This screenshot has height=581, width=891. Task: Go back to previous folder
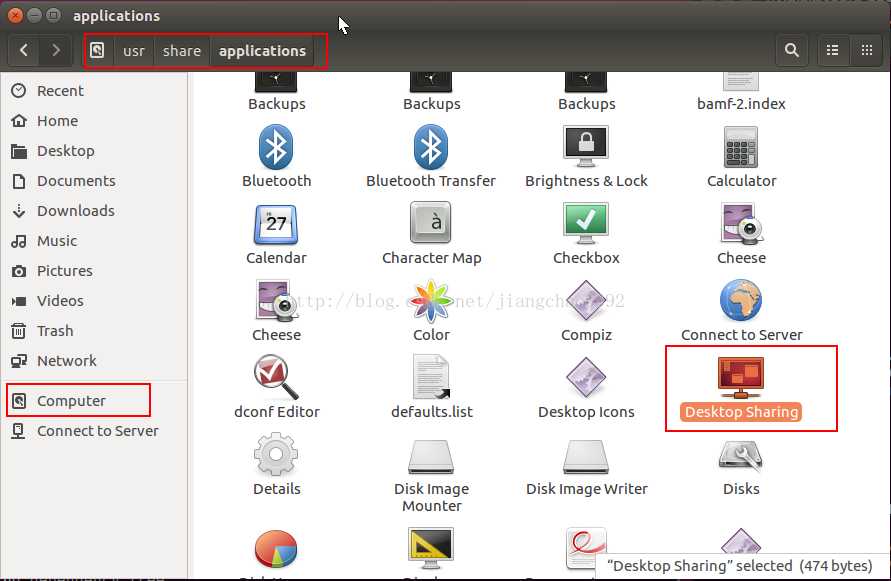(x=24, y=51)
